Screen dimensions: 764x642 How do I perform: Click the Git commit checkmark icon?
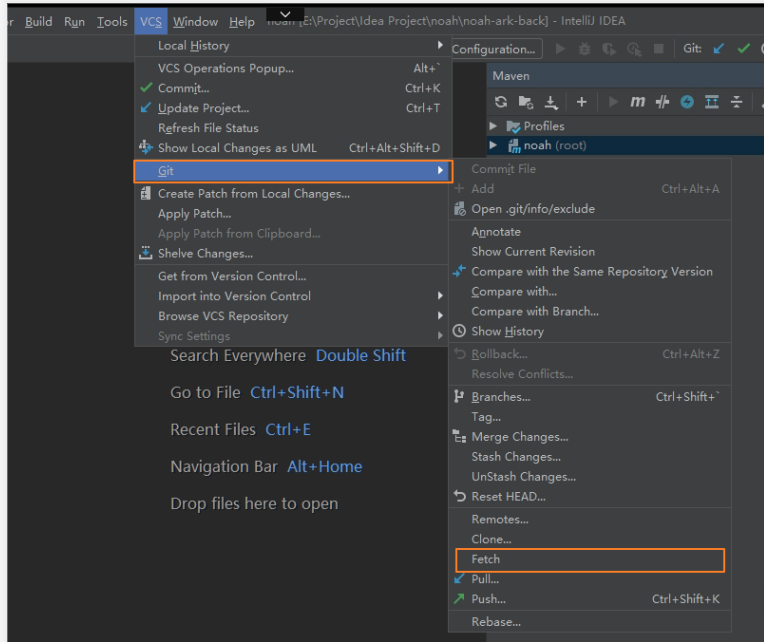coord(744,49)
